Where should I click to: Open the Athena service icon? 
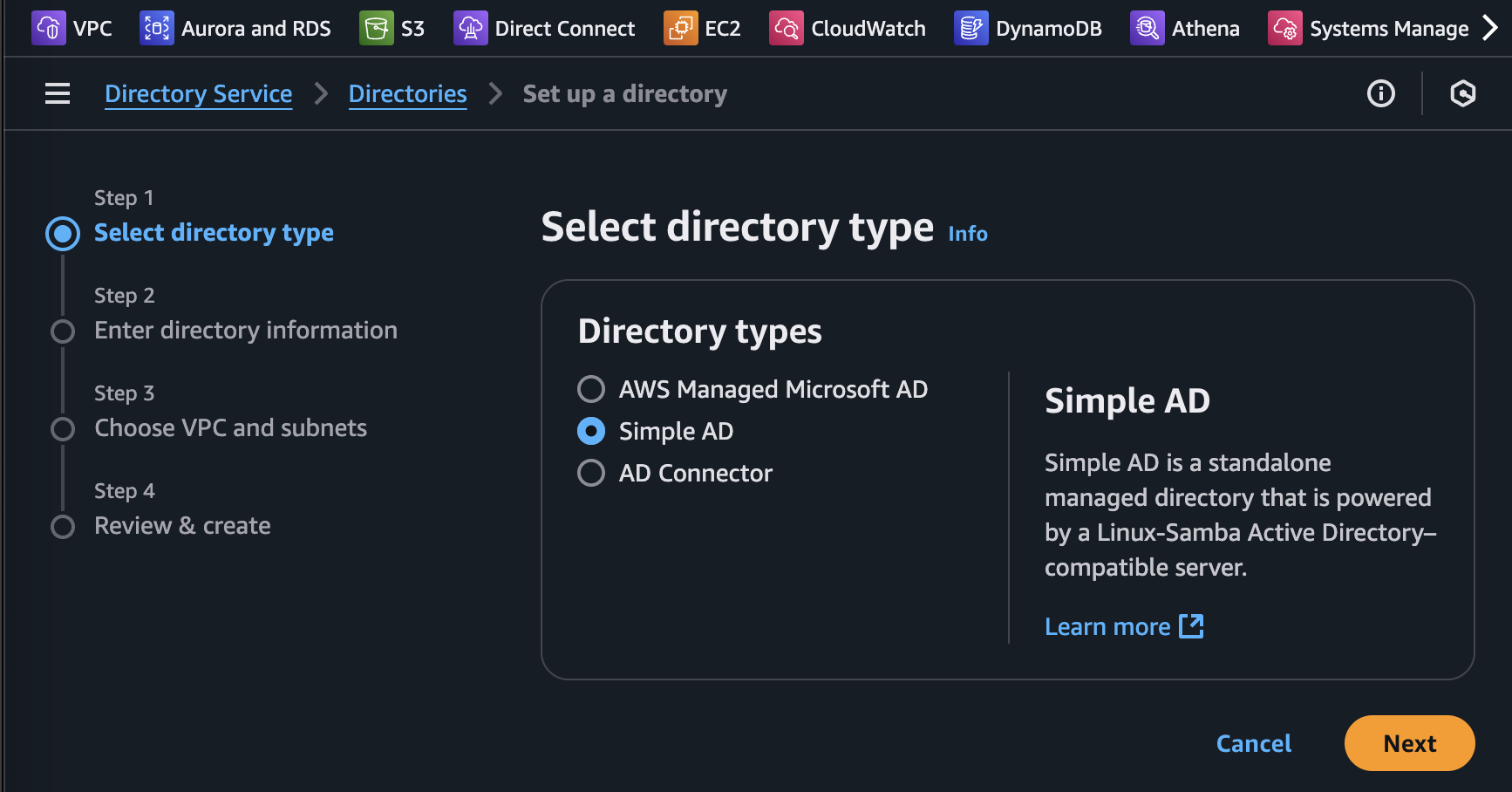(1147, 28)
